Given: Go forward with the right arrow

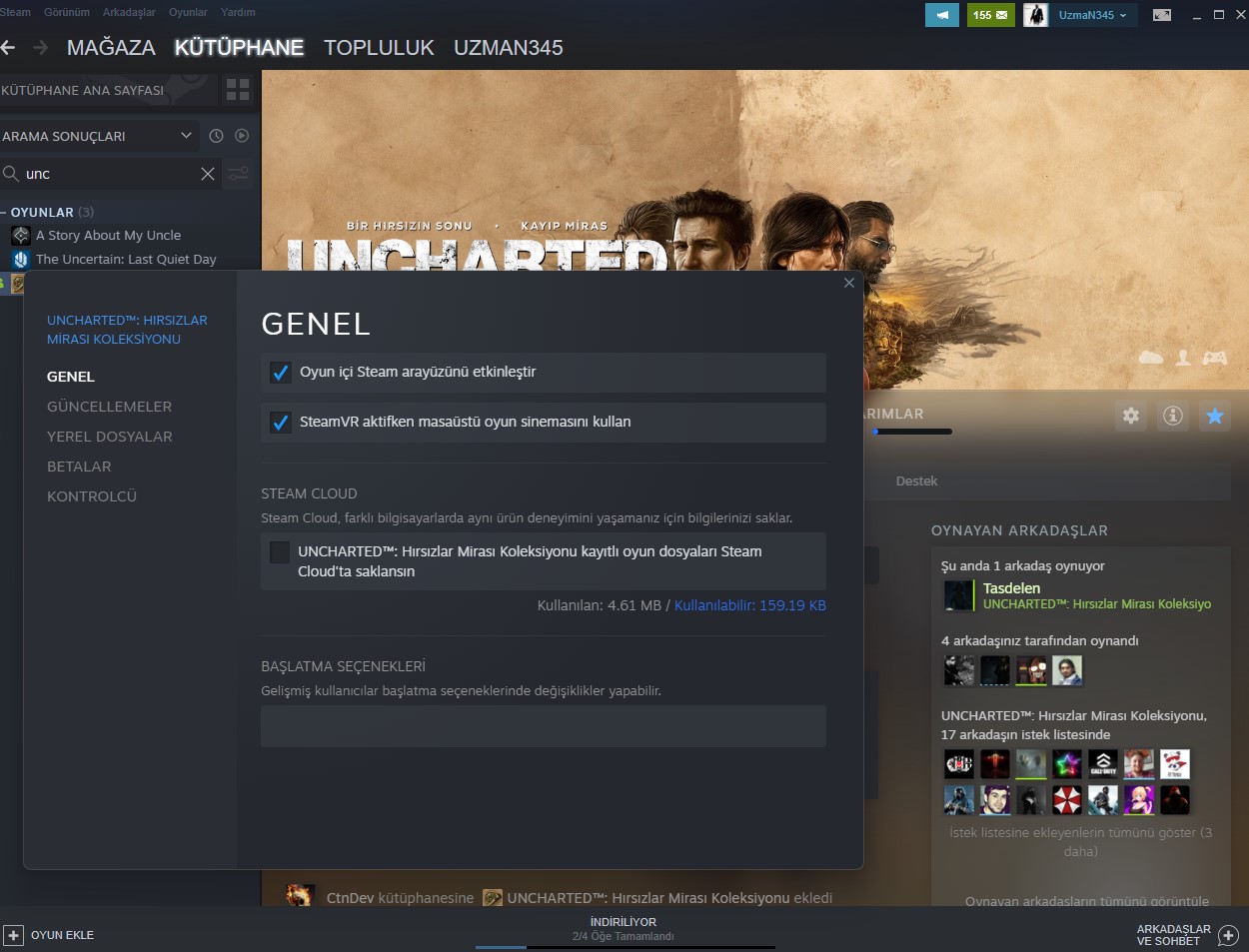Looking at the screenshot, I should pyautogui.click(x=41, y=47).
